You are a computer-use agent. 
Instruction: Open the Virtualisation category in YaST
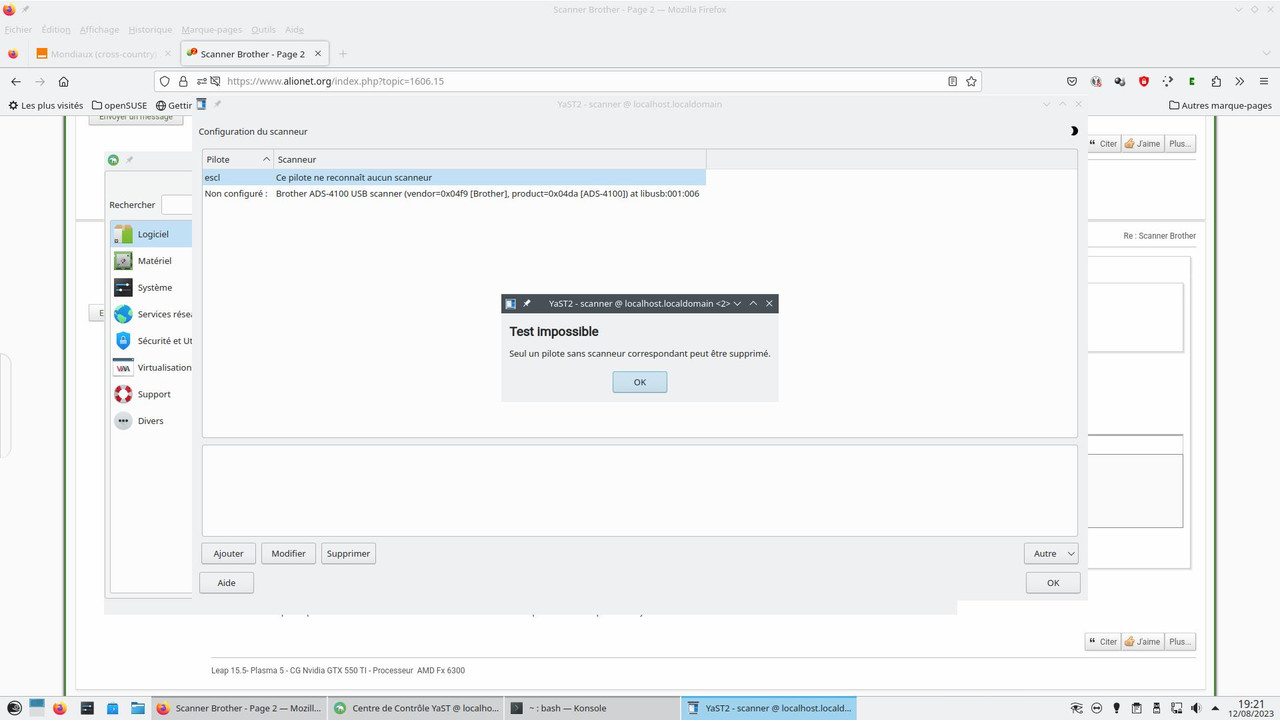point(151,368)
